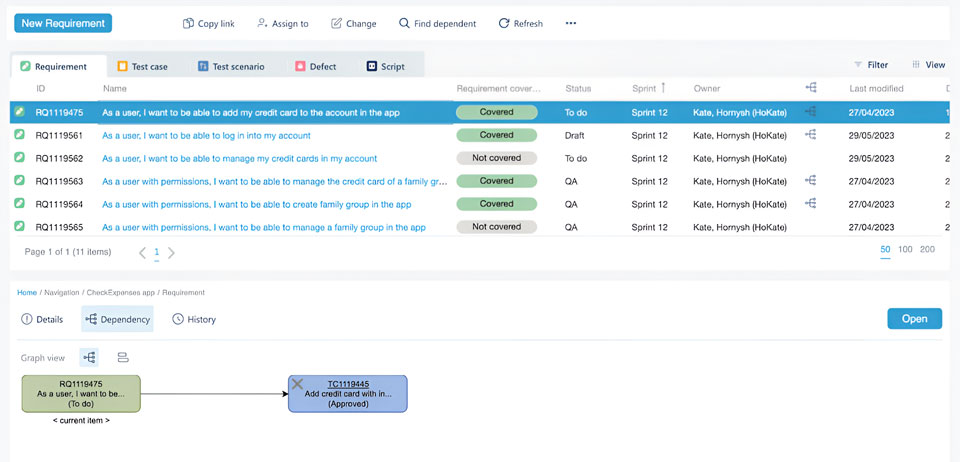Go to next page arrow
960x462 pixels.
[171, 253]
